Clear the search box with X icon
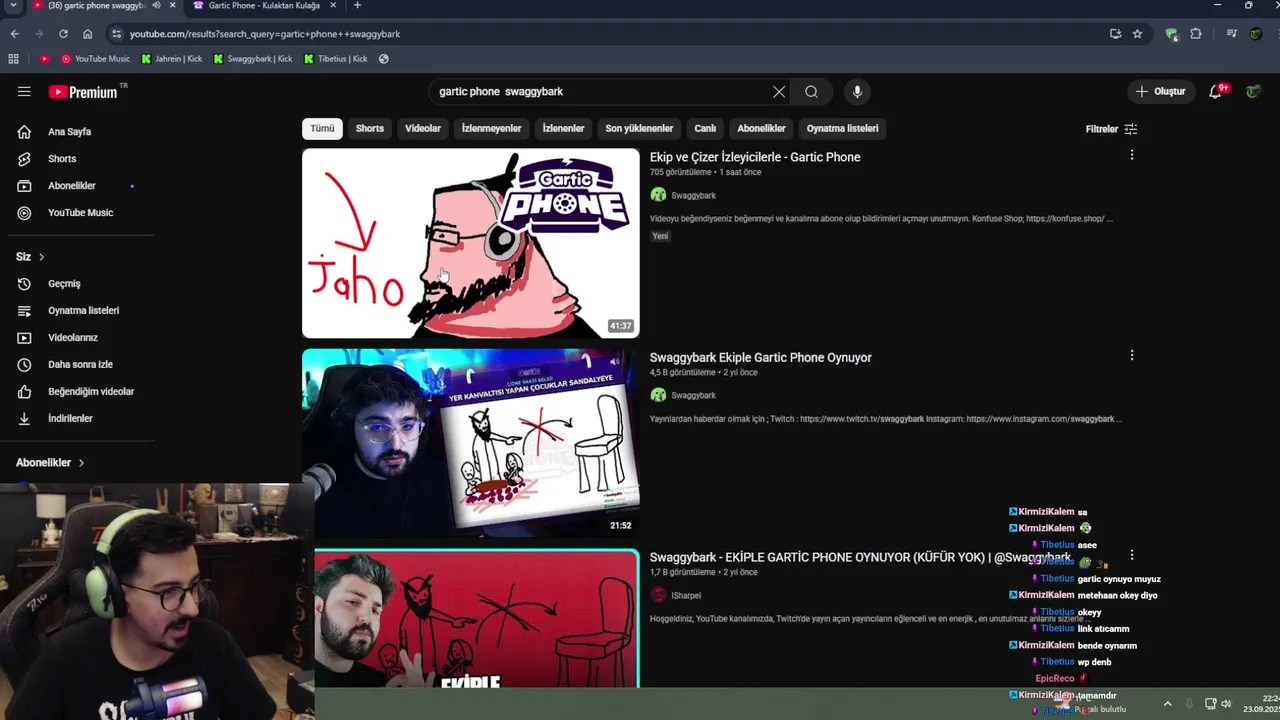Image resolution: width=1280 pixels, height=720 pixels. coord(779,92)
